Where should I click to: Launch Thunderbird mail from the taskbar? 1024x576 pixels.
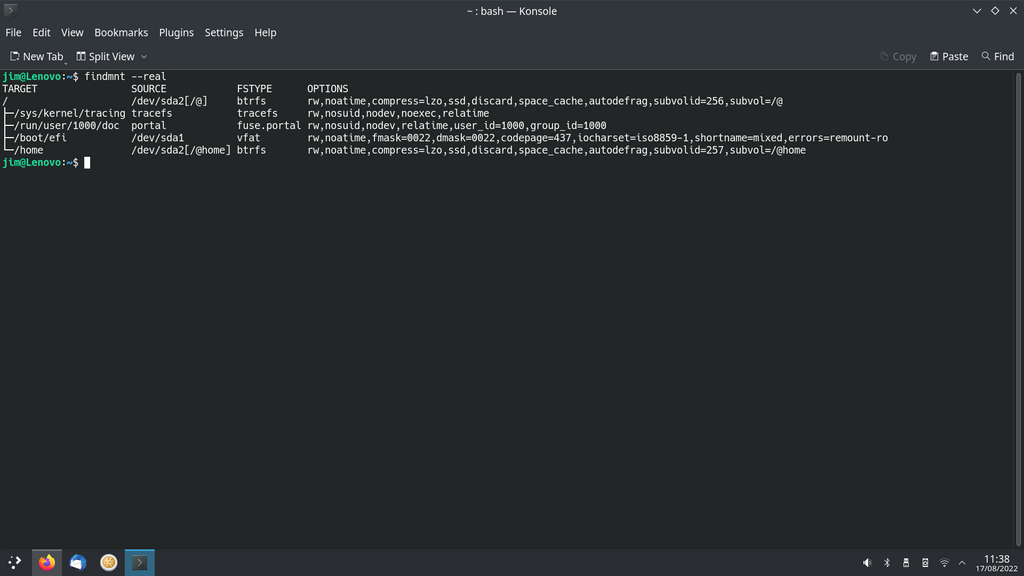pos(78,563)
